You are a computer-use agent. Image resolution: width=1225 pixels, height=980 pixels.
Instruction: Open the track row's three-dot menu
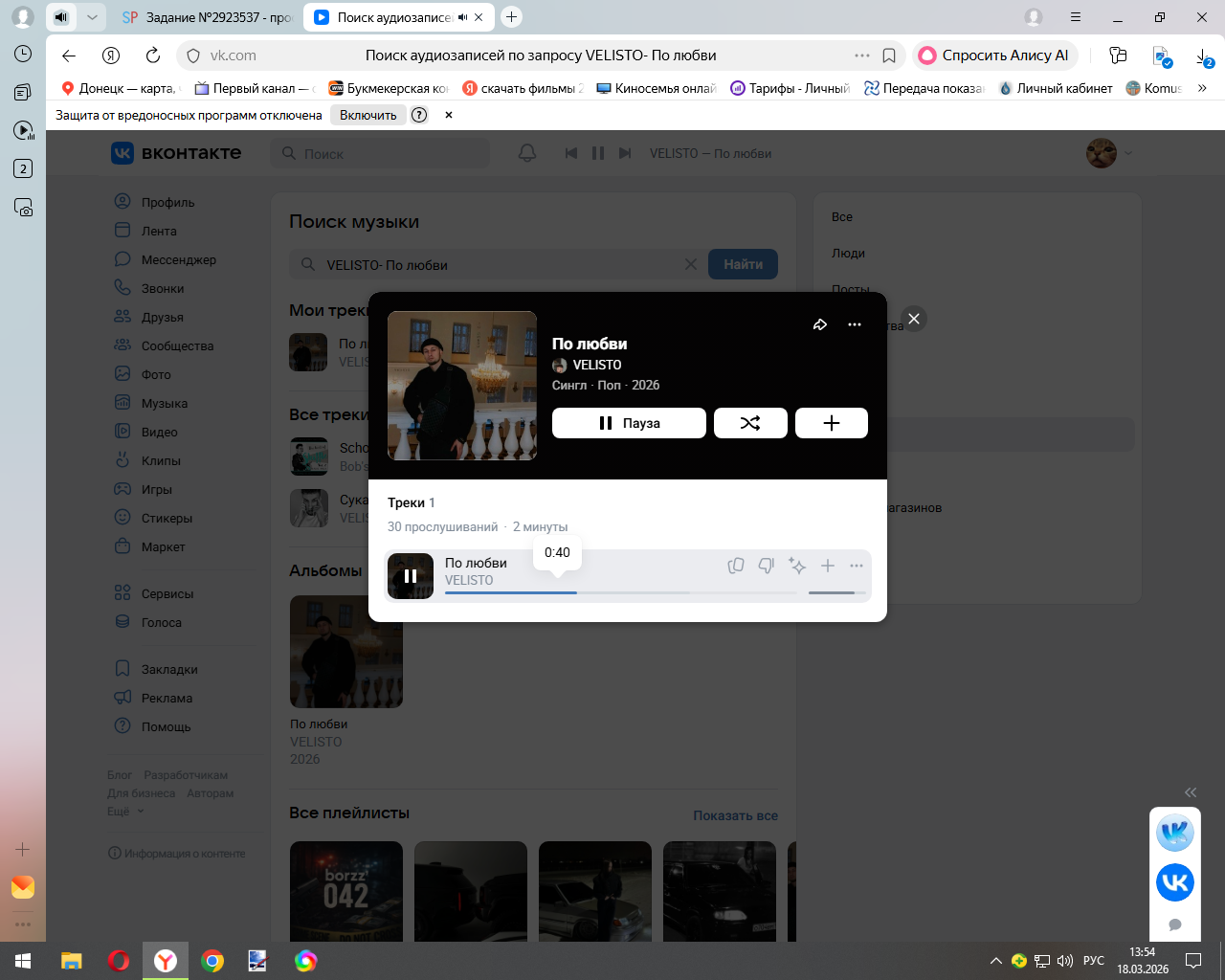(857, 566)
